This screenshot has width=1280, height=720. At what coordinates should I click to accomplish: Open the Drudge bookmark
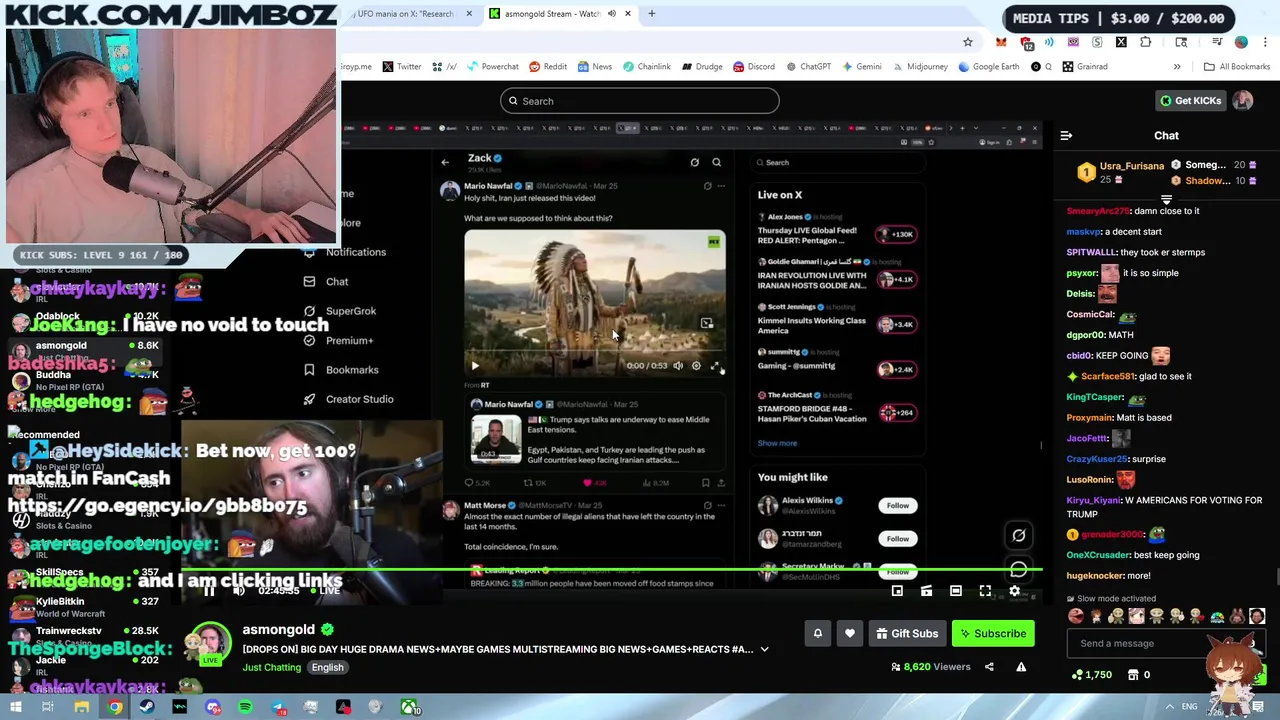[702, 67]
